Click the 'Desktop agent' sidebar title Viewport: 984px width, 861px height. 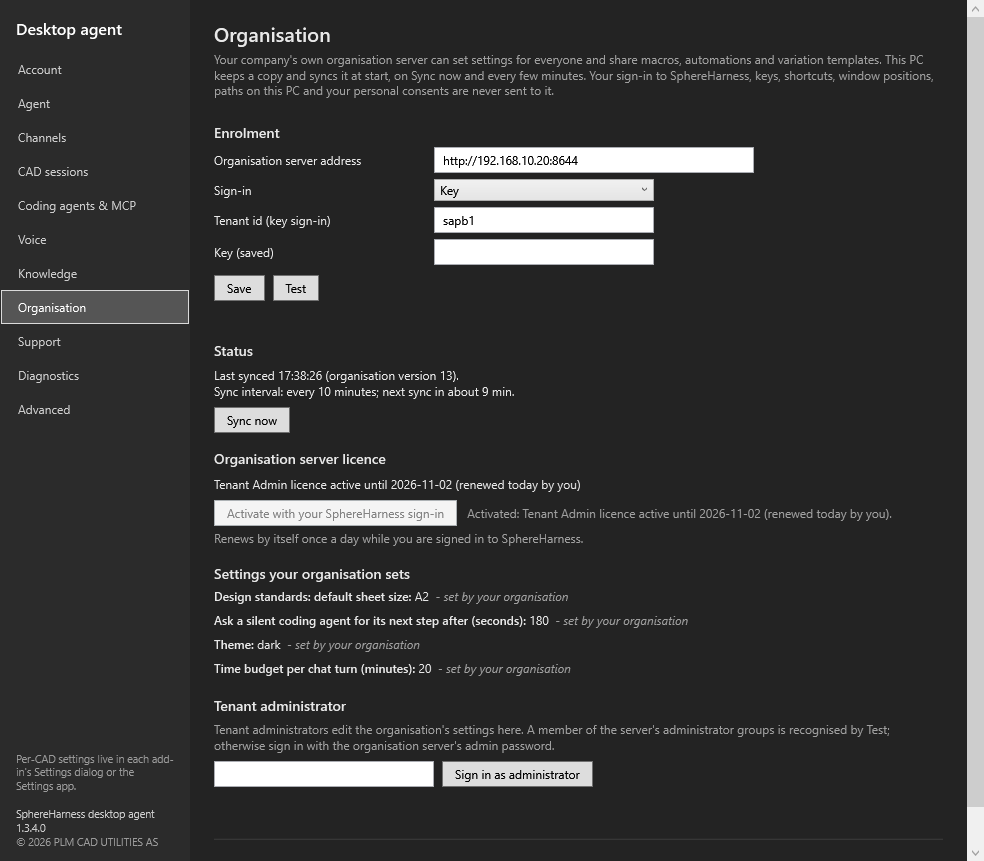(69, 29)
